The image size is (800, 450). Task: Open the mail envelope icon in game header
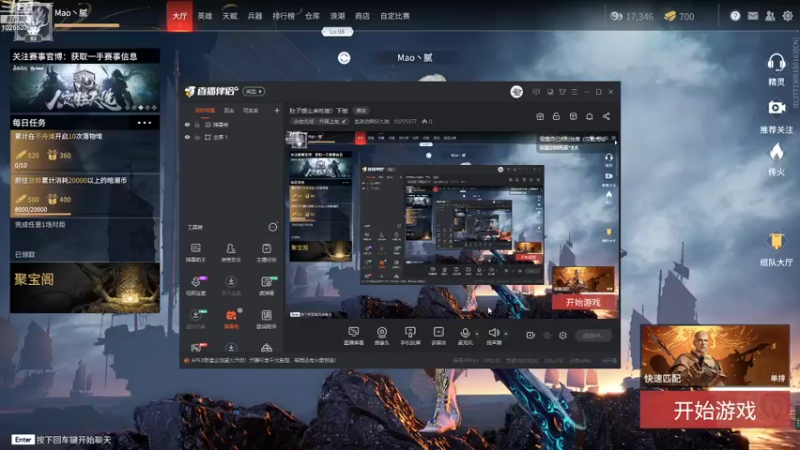pyautogui.click(x=753, y=16)
